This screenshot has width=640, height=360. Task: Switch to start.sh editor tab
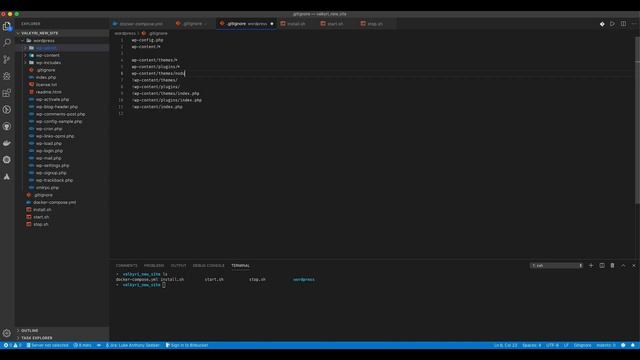(335, 24)
